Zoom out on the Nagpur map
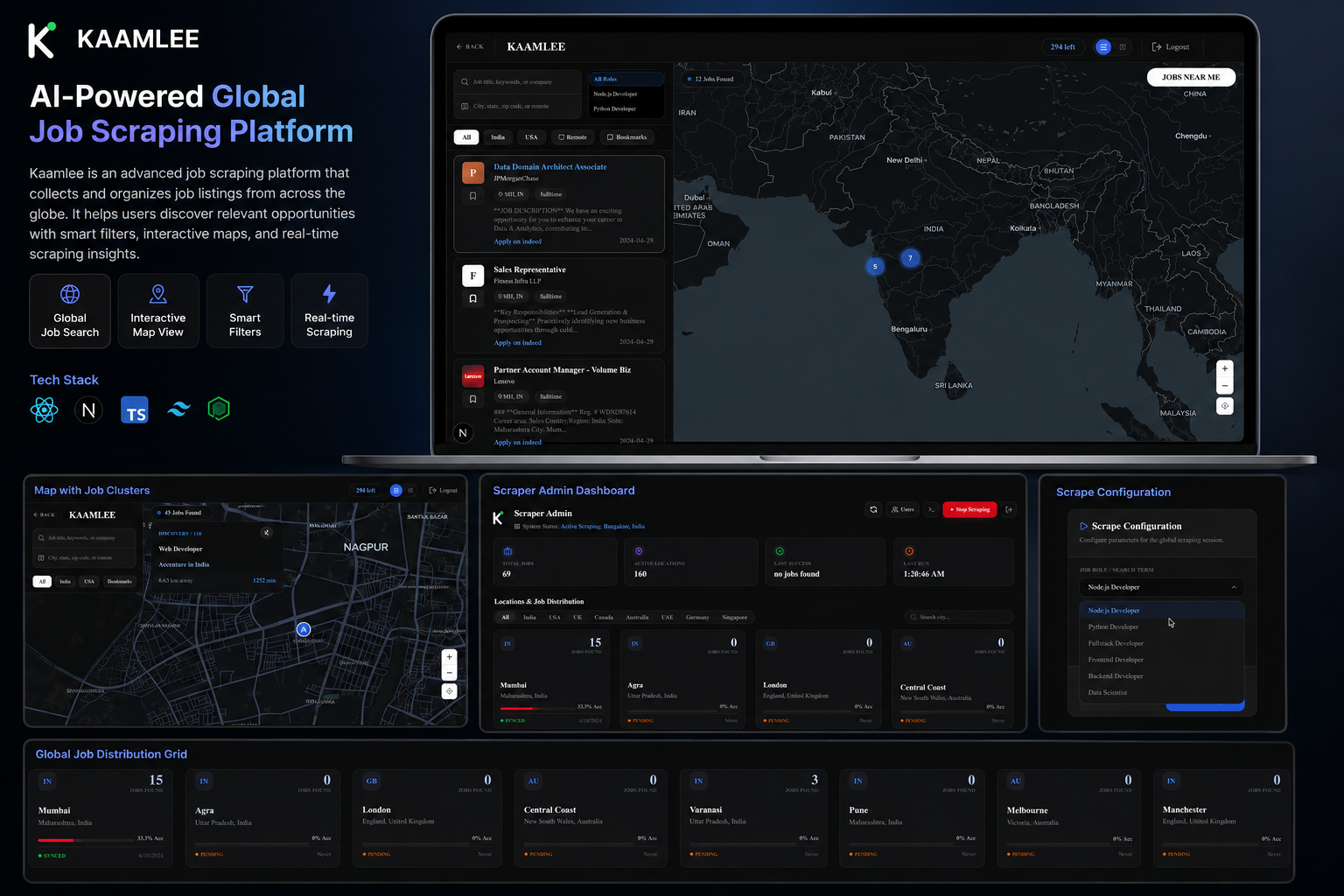The image size is (1344, 896). (x=449, y=672)
